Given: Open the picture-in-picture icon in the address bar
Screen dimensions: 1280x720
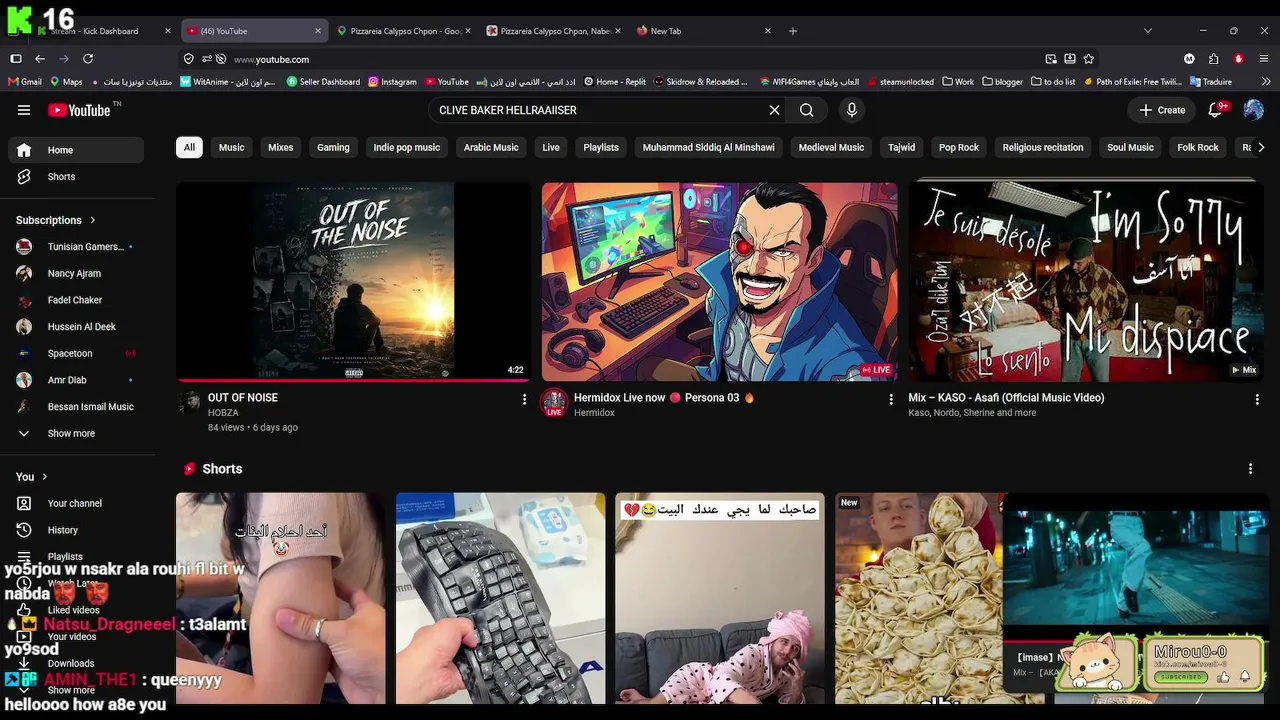Looking at the screenshot, I should [x=1051, y=59].
